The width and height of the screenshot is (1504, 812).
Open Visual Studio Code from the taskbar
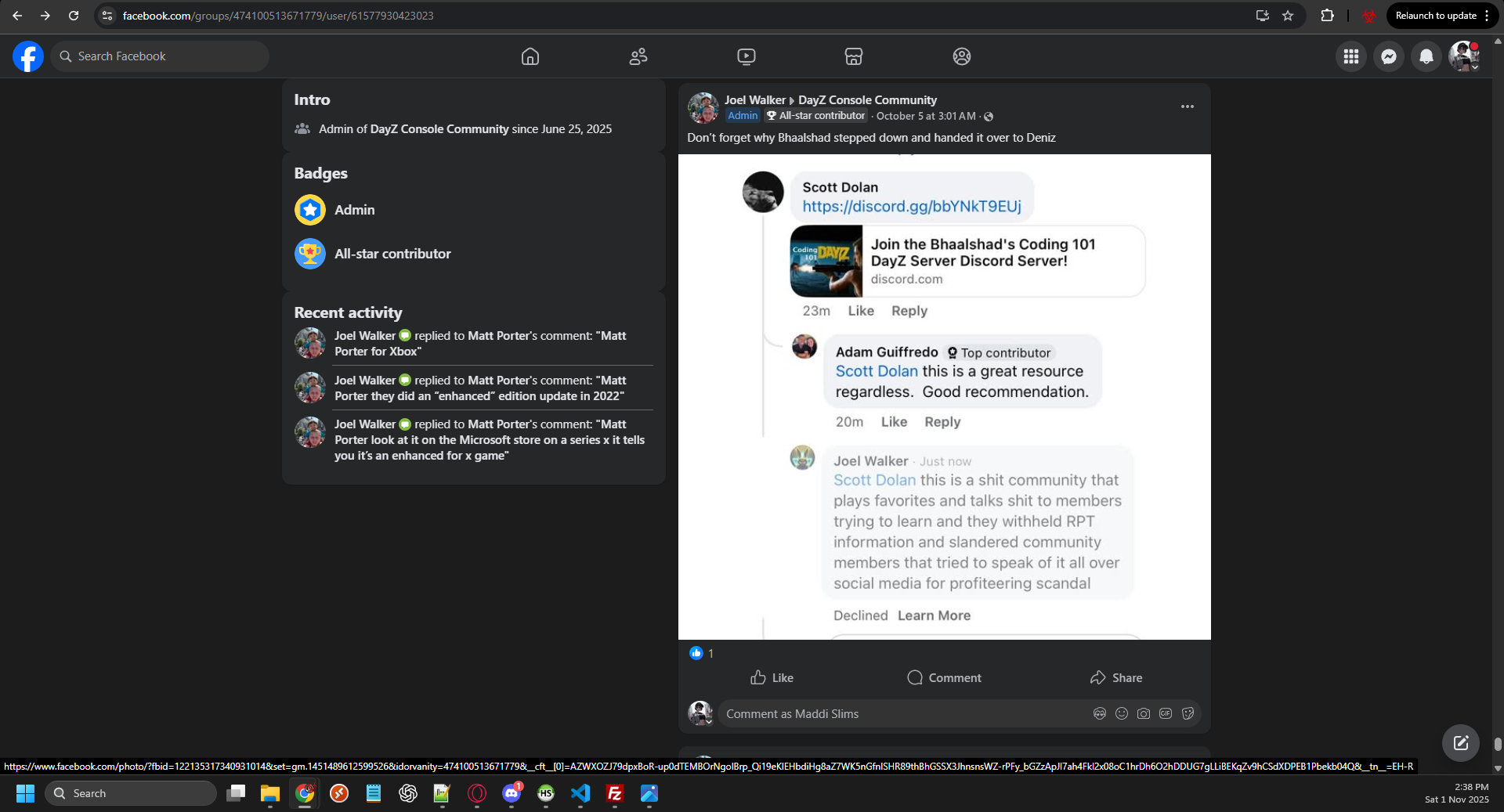pos(580,793)
